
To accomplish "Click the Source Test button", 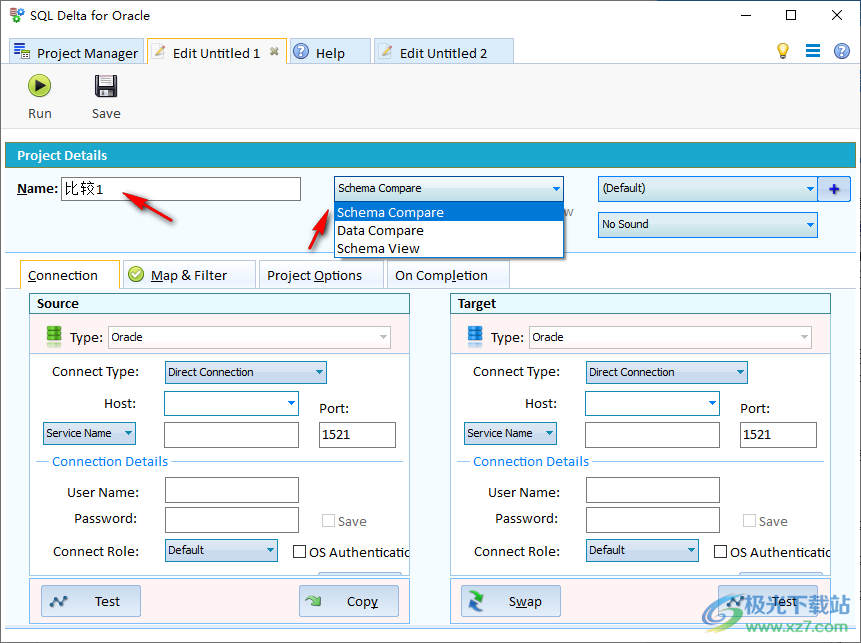I will tap(91, 601).
